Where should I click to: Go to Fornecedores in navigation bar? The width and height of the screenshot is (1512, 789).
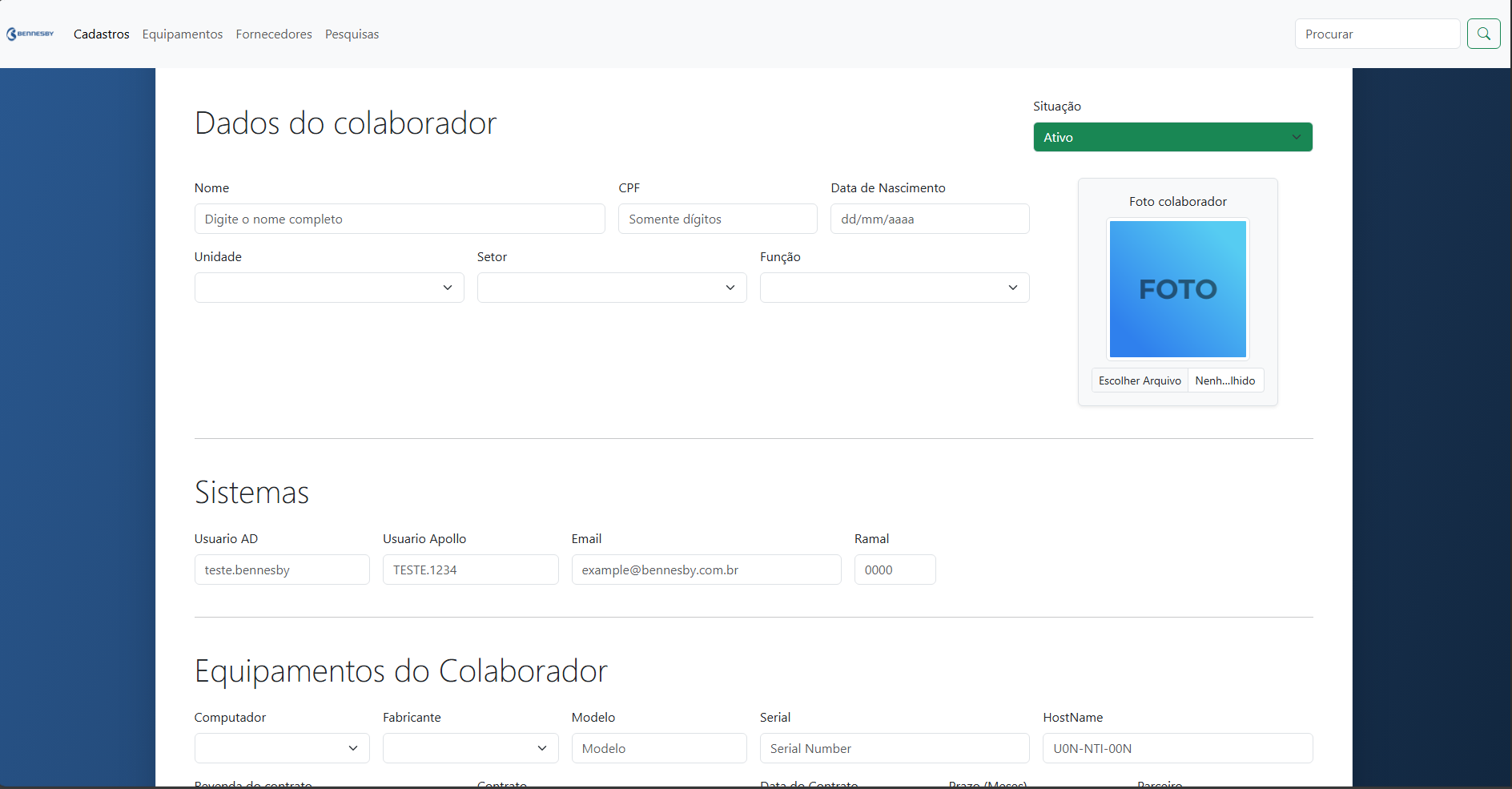point(273,34)
